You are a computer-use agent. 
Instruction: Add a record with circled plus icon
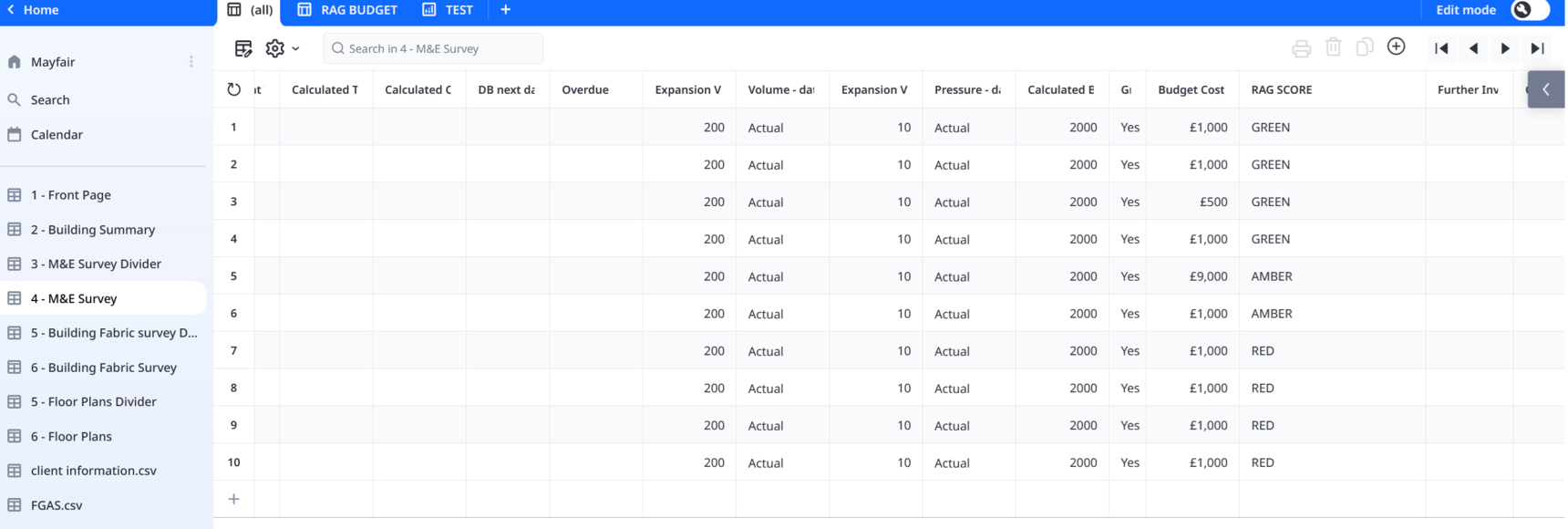coord(1396,47)
